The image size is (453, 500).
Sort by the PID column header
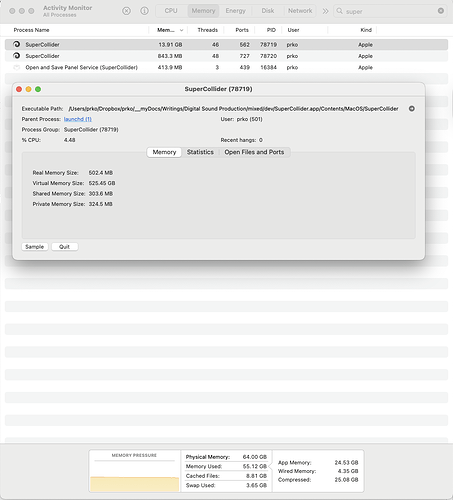271,30
